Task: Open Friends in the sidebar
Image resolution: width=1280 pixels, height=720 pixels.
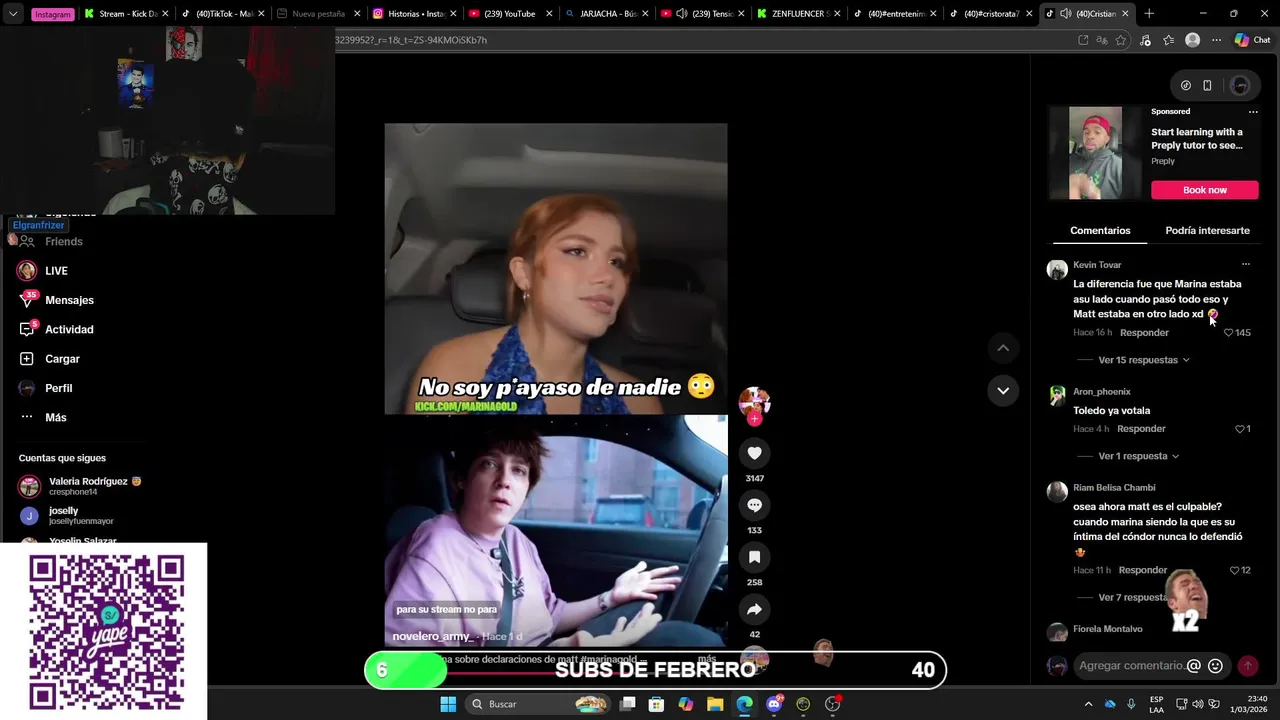Action: (63, 242)
